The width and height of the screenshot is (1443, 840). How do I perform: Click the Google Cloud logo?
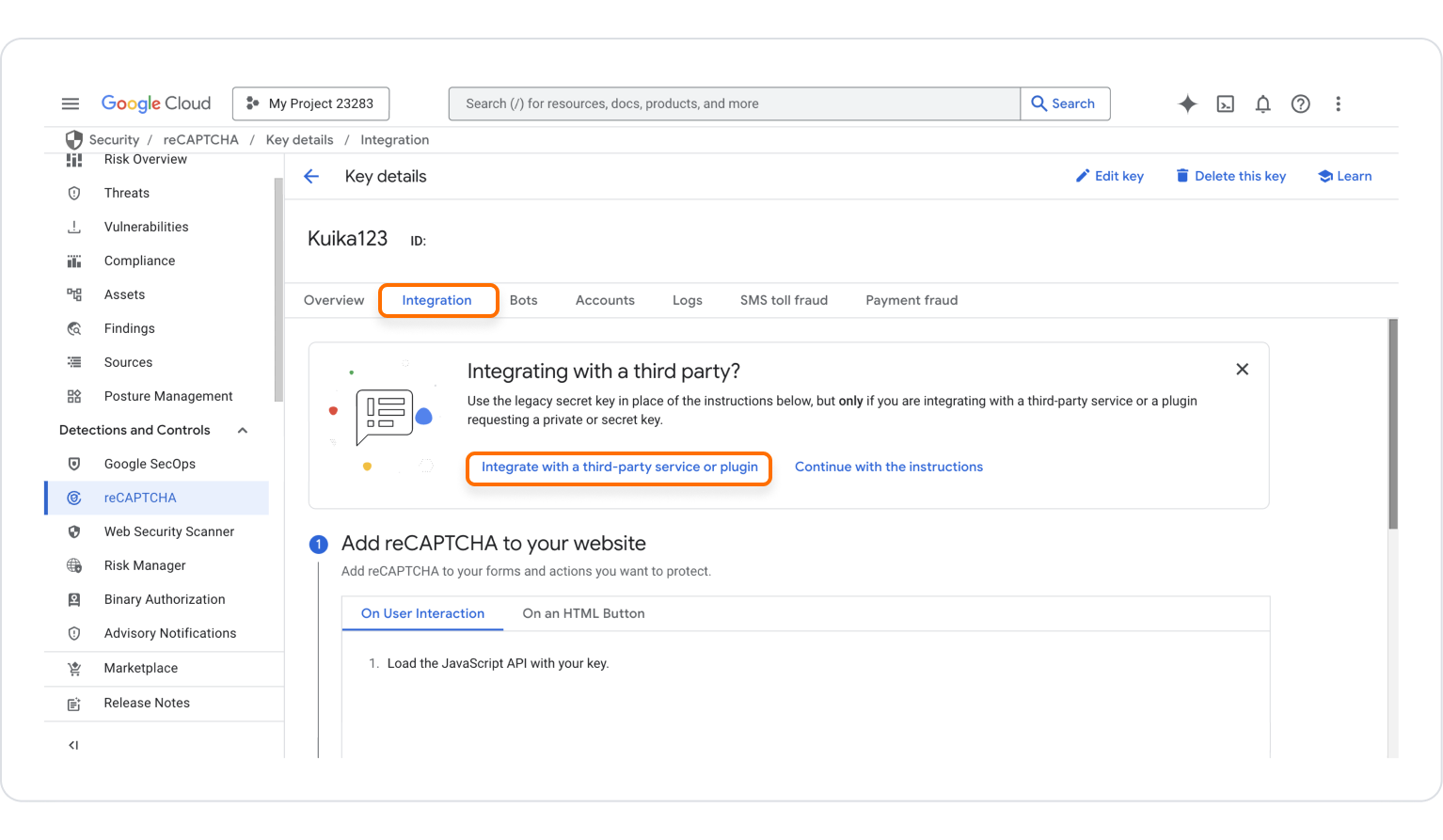(156, 103)
